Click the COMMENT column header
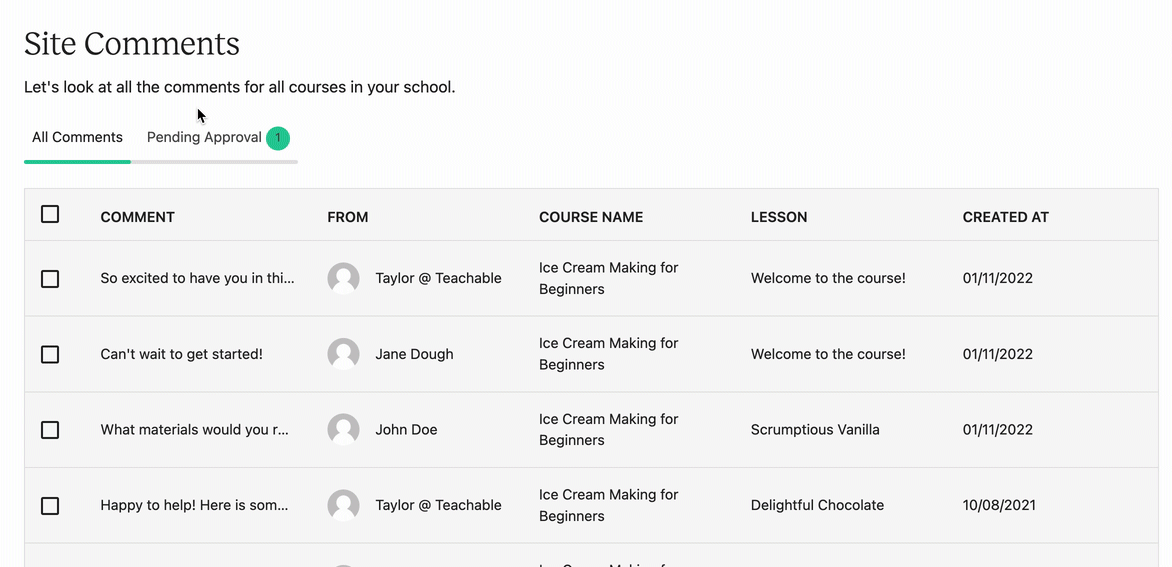 click(x=138, y=217)
